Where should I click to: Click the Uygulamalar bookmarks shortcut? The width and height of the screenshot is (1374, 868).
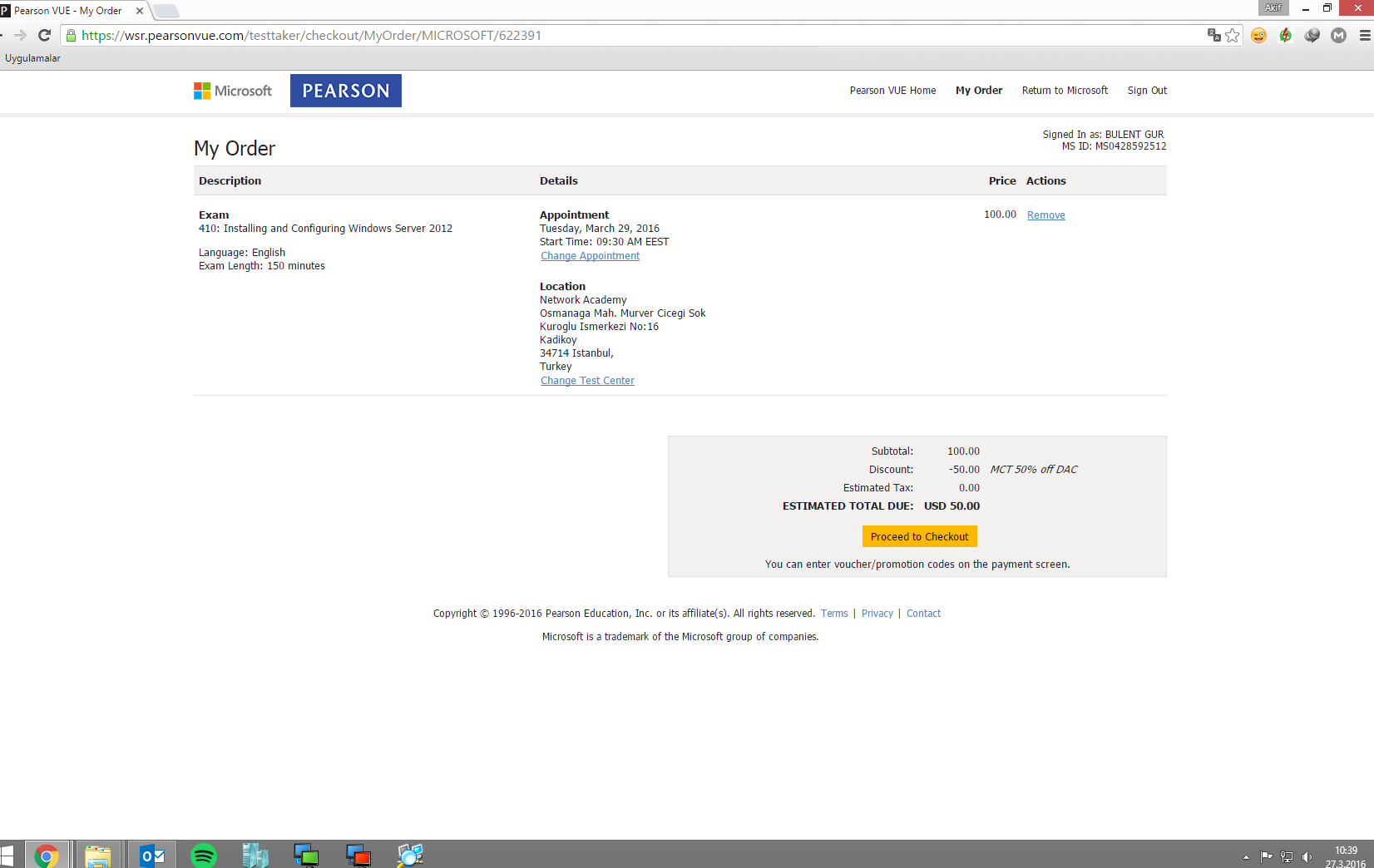tap(32, 58)
